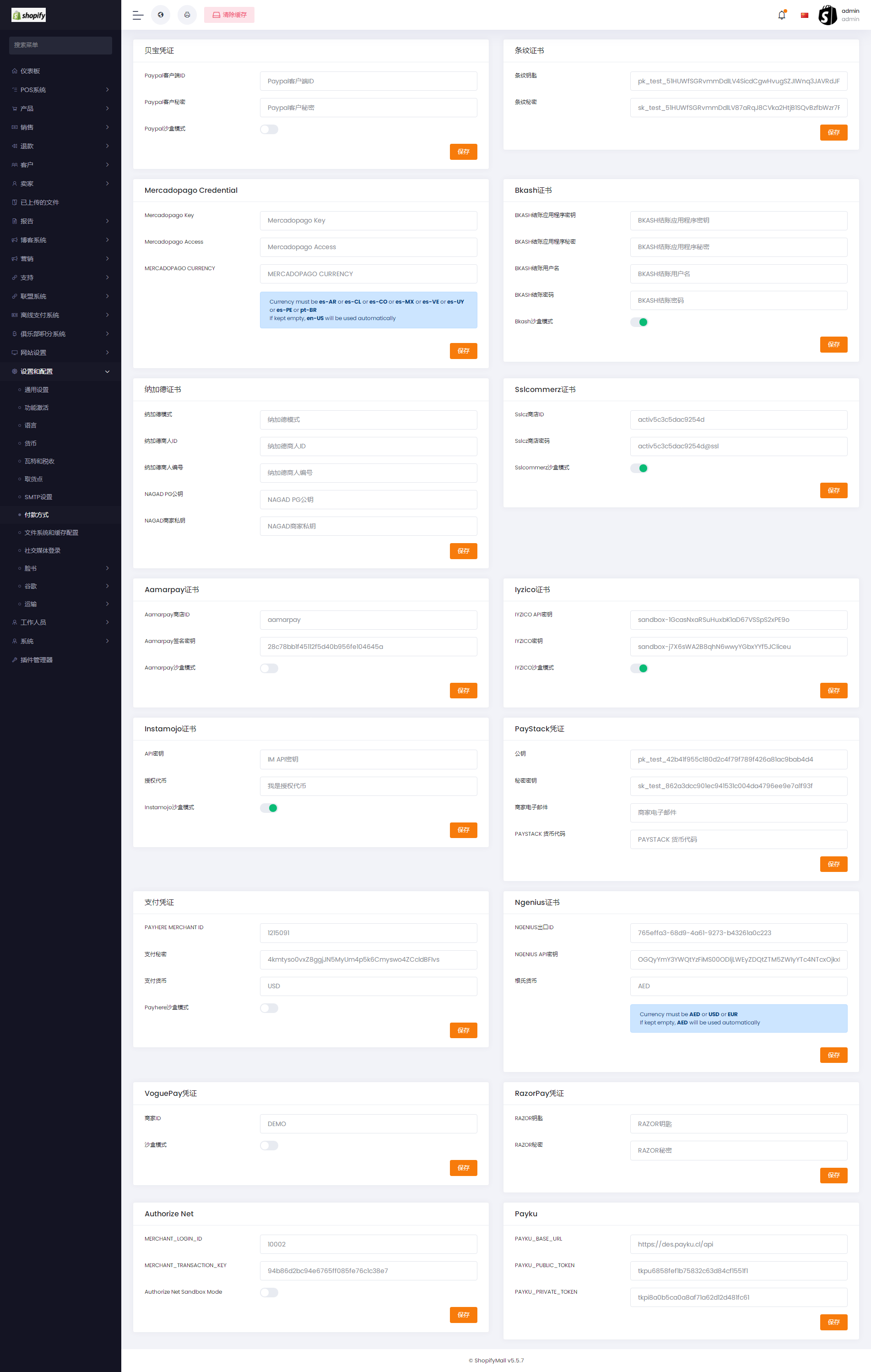Click the 产品 cart icon
The image size is (871, 1372).
15,109
